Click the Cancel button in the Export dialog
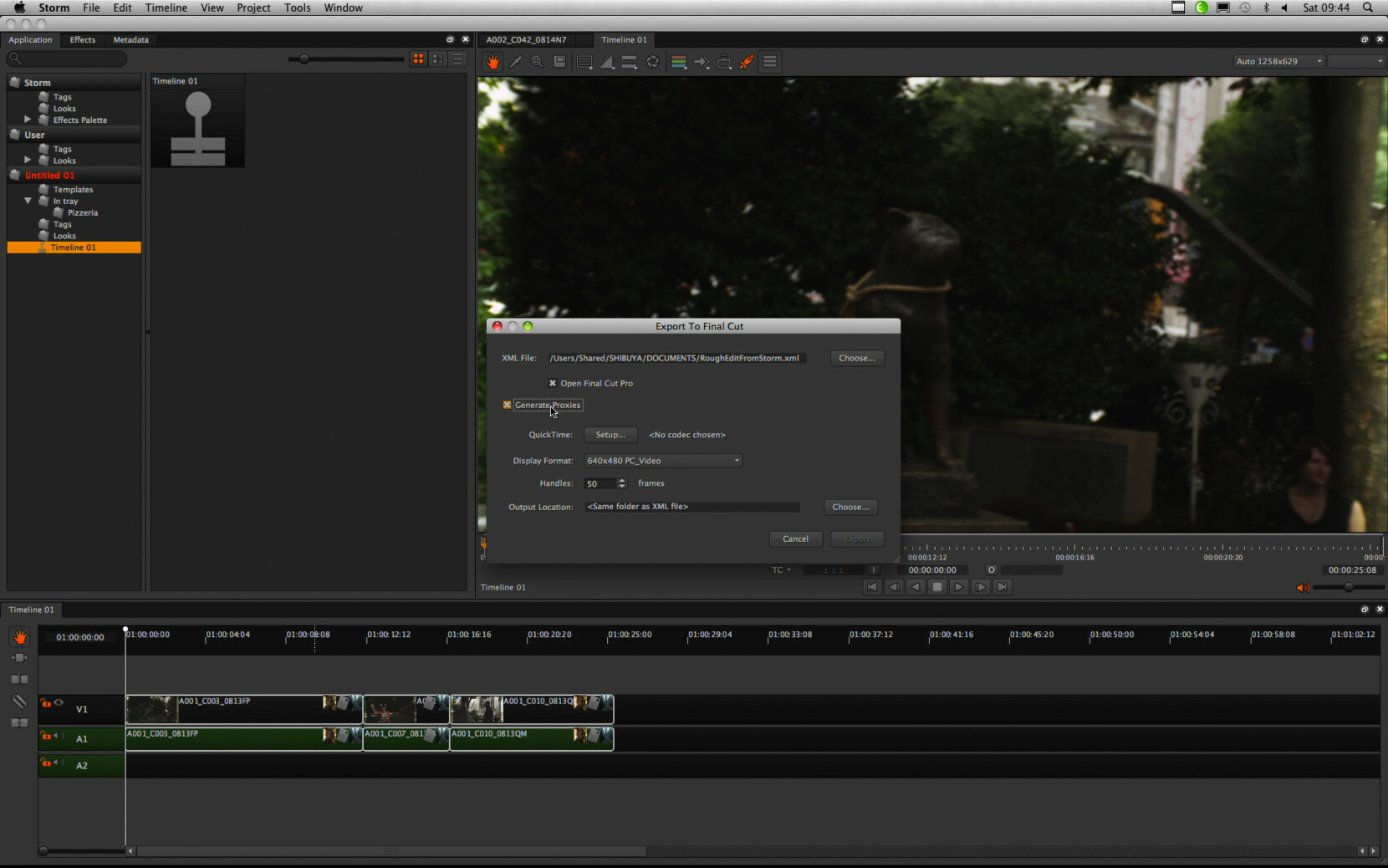This screenshot has width=1388, height=868. click(795, 539)
